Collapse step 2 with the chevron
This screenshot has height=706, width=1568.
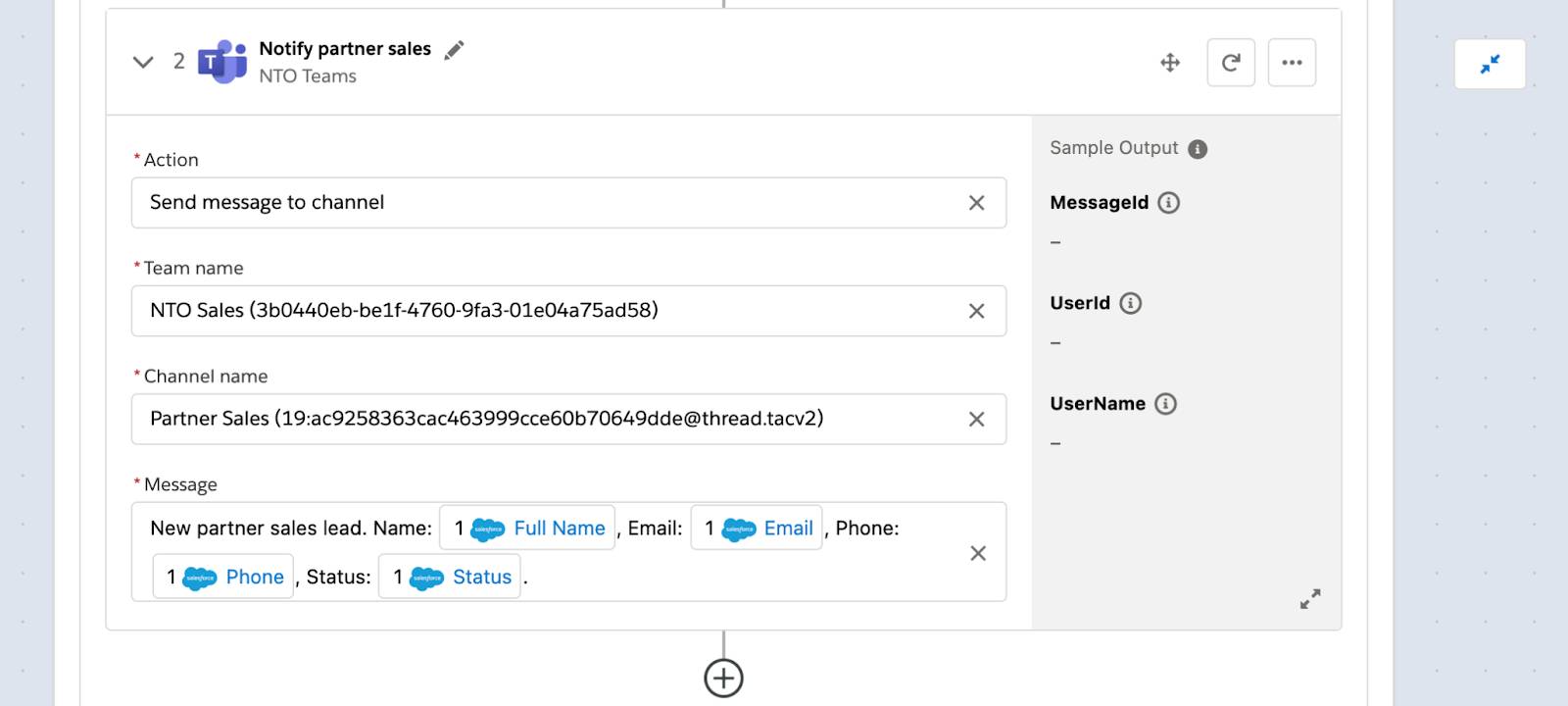click(x=143, y=62)
